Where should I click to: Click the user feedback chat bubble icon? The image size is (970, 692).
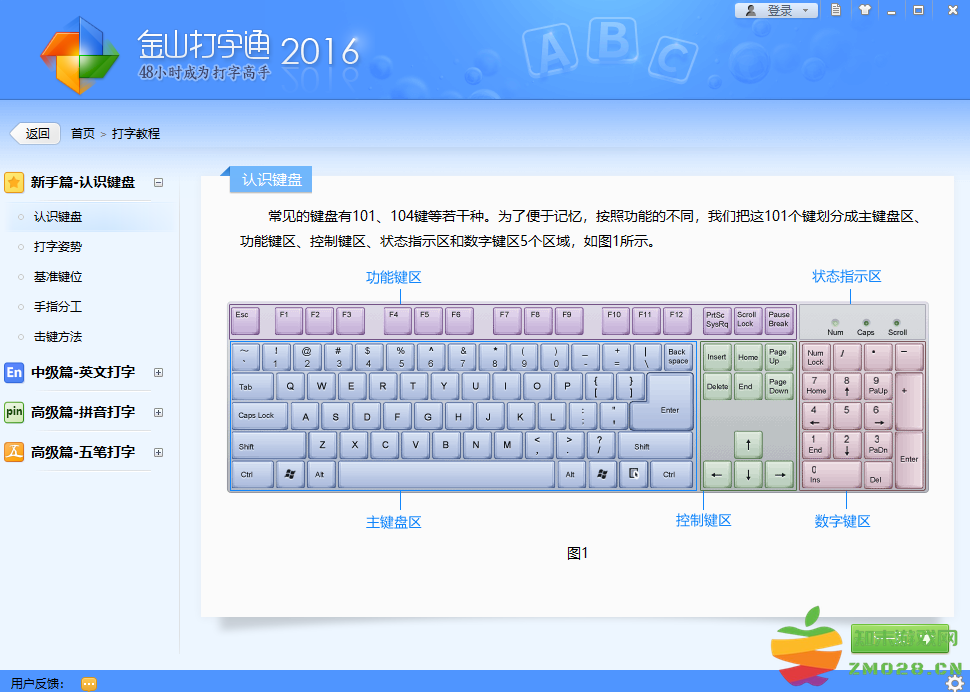tap(89, 684)
